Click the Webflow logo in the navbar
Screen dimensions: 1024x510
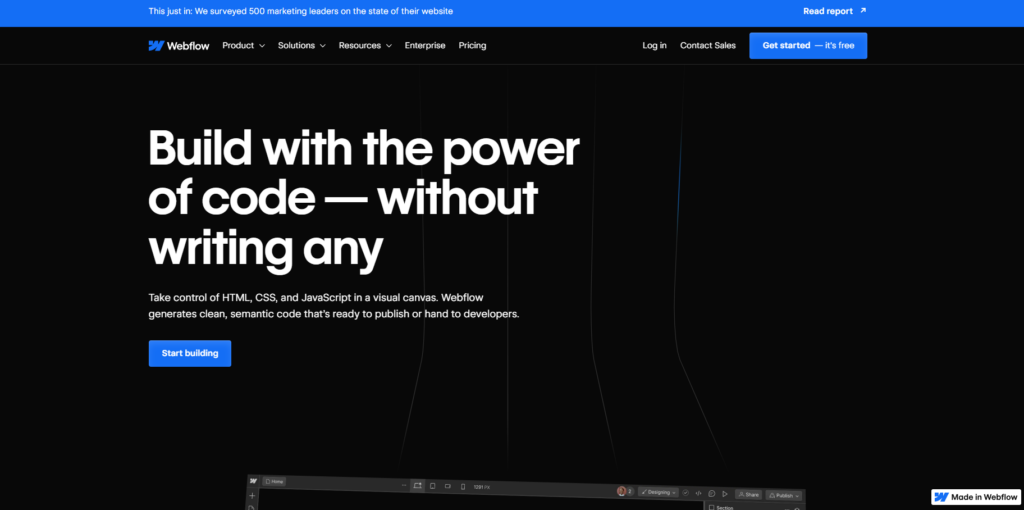[x=179, y=46]
